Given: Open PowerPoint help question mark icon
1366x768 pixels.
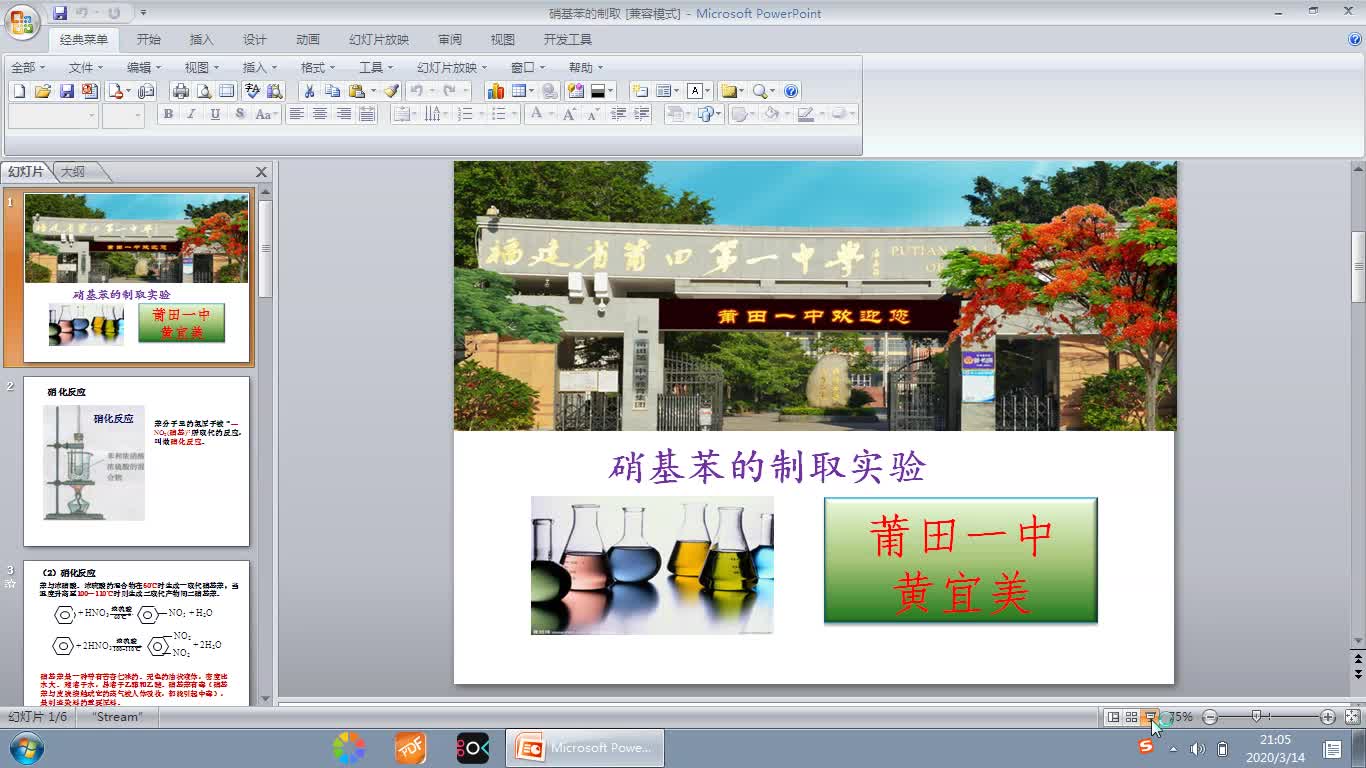Looking at the screenshot, I should (791, 91).
